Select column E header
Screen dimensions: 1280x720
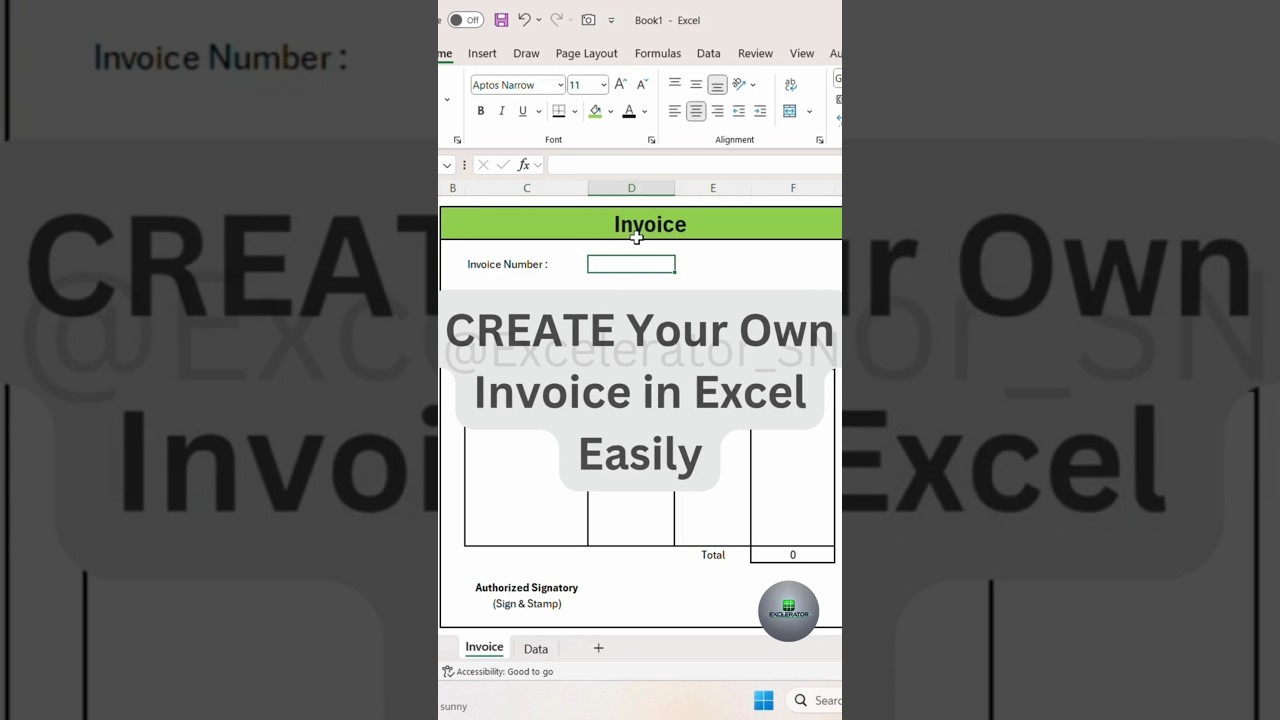(x=713, y=188)
